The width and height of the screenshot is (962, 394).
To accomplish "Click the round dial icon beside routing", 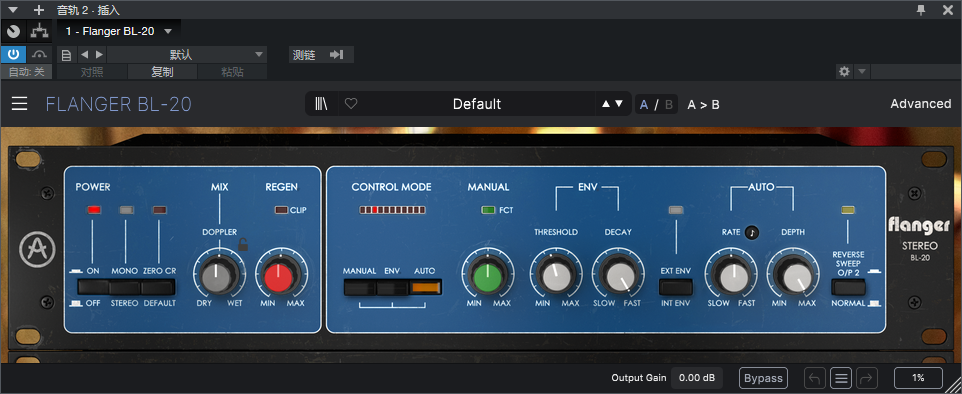I will tap(13, 30).
